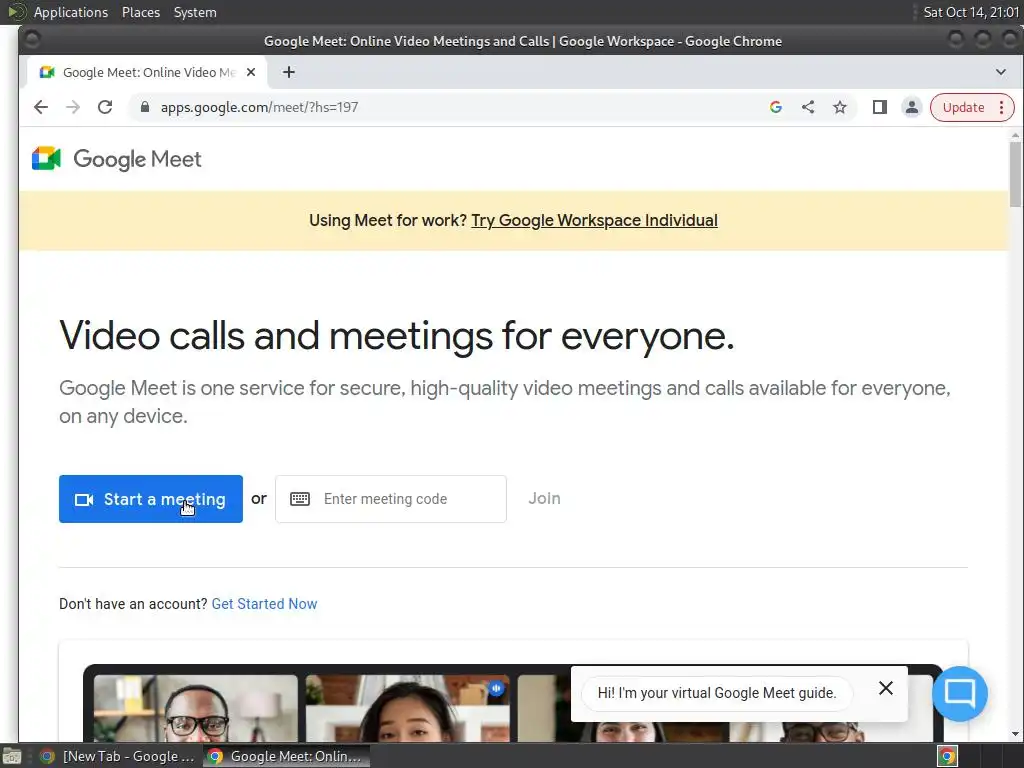Open the Chrome side panel
The height and width of the screenshot is (768, 1024).
880,107
